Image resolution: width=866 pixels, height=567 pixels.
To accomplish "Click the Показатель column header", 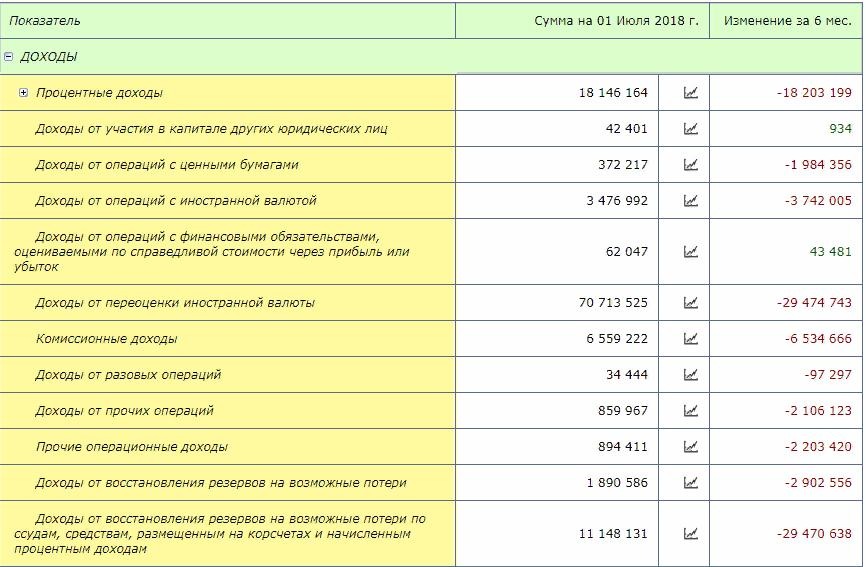I will [45, 21].
